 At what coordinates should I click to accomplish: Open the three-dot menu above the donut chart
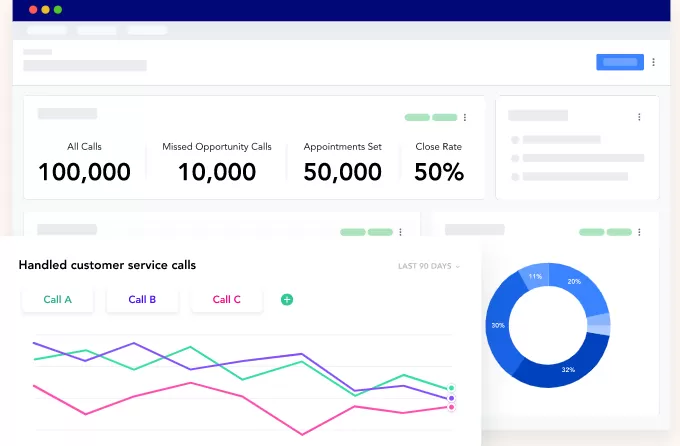point(639,232)
